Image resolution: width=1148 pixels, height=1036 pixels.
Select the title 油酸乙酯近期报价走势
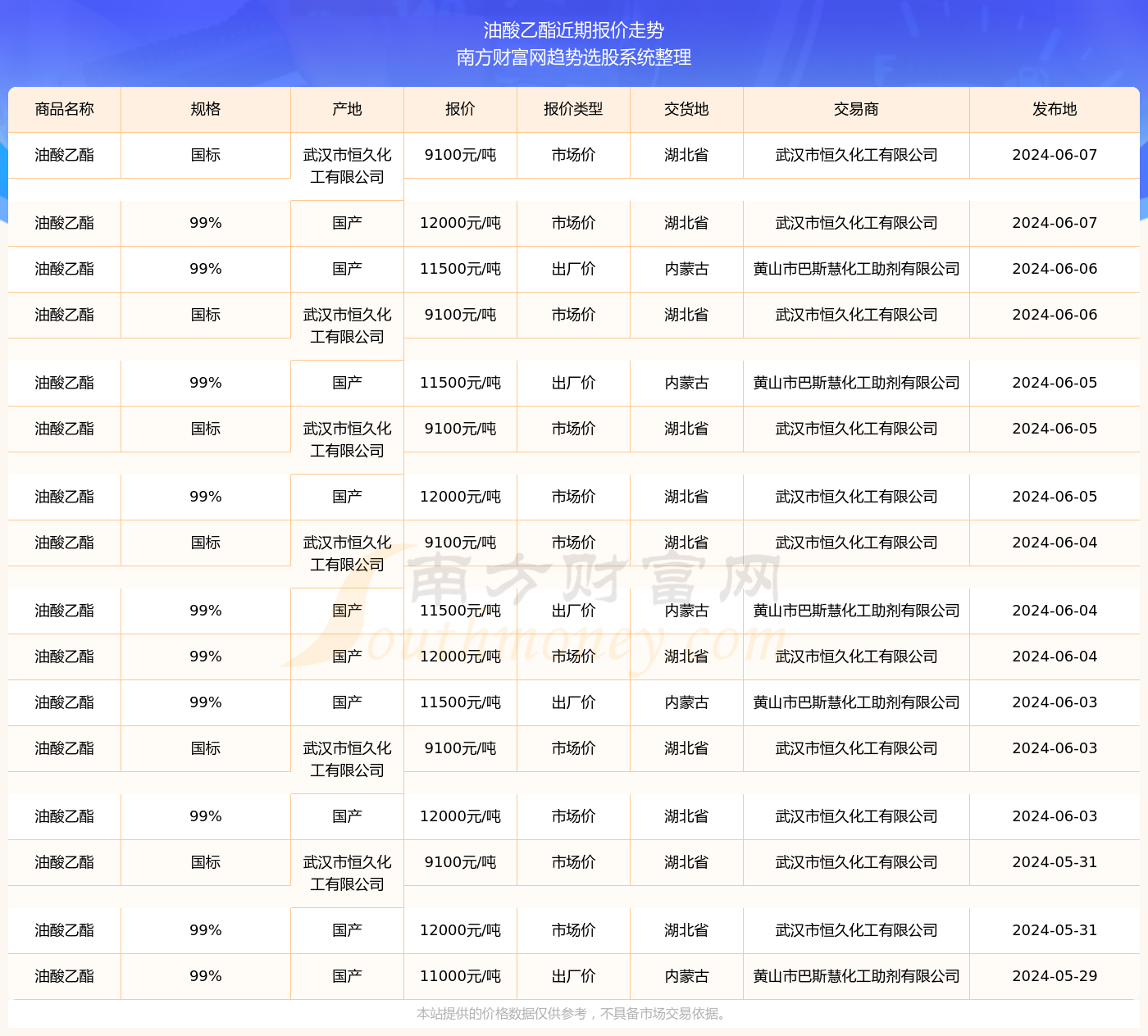[574, 30]
